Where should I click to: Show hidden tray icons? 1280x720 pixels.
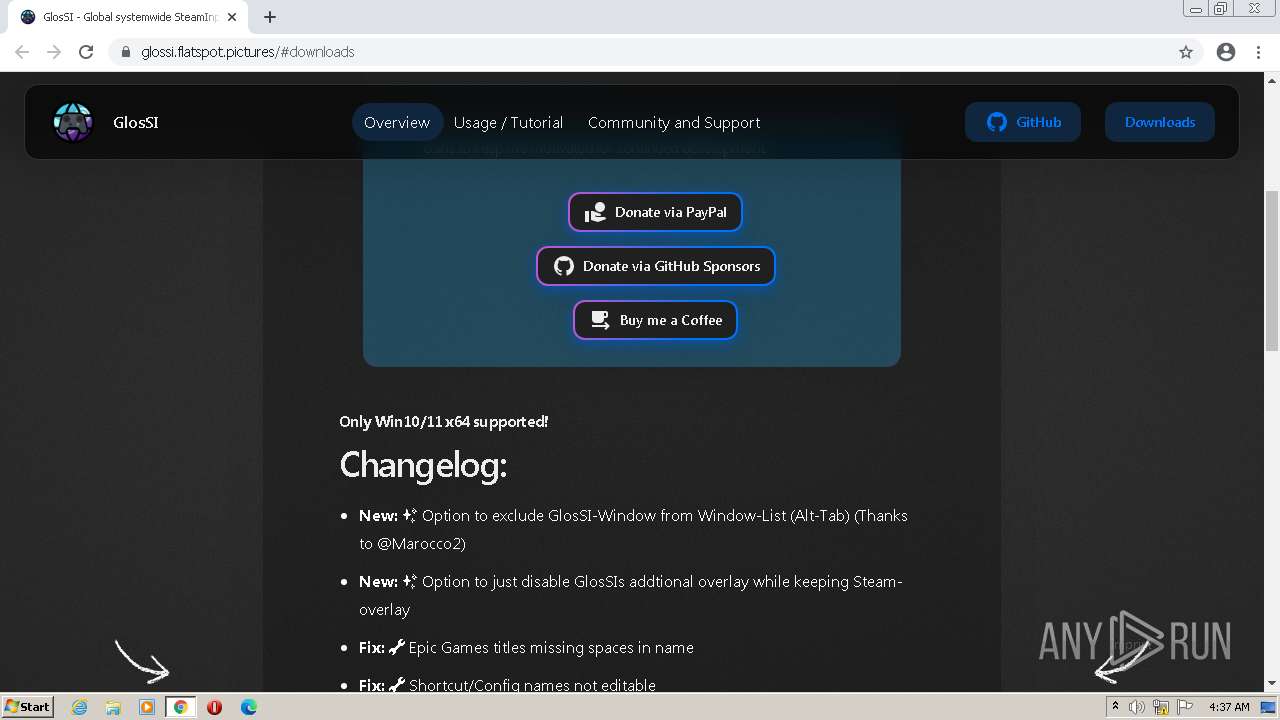click(x=1116, y=707)
